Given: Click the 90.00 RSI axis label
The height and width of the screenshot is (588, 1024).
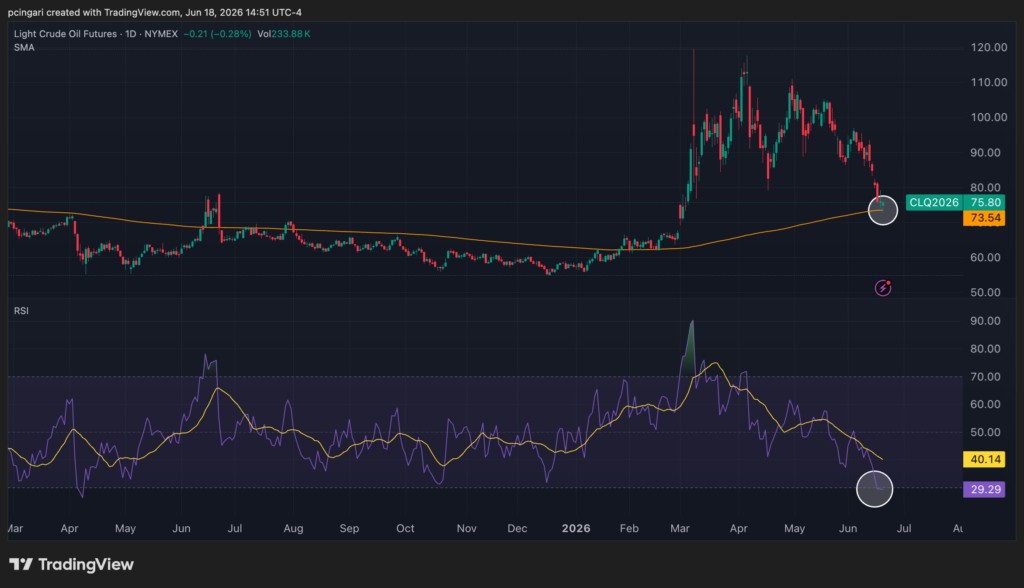Looking at the screenshot, I should (985, 321).
